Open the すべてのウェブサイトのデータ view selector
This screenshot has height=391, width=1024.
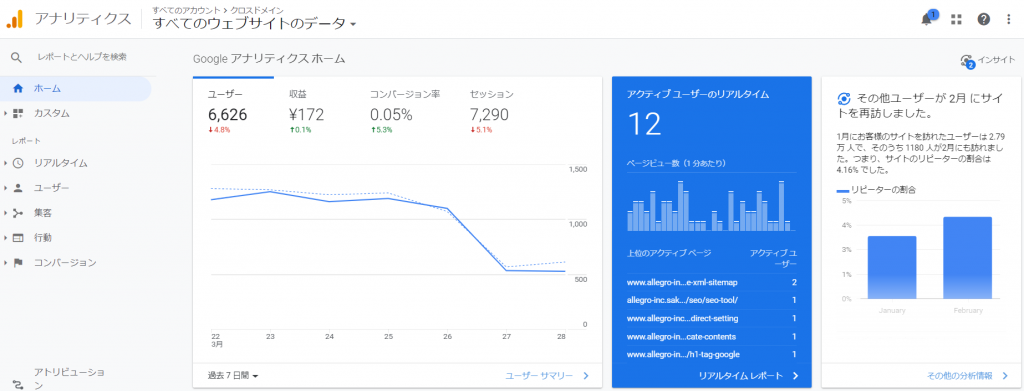(255, 23)
